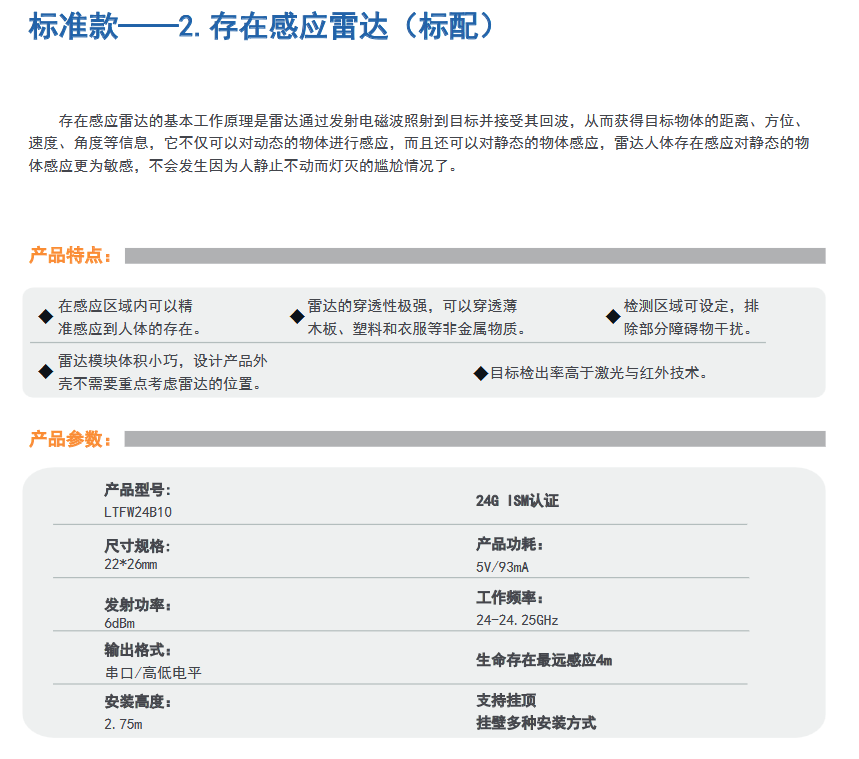Select the 生命存在最远感应4m text
This screenshot has width=859, height=759.
(544, 660)
